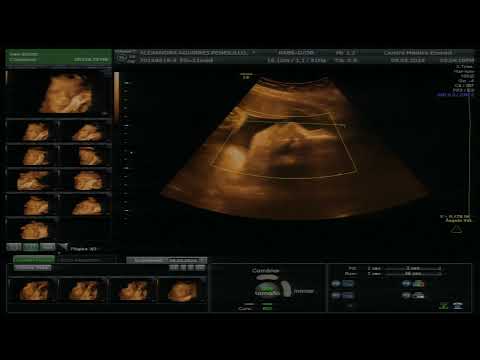Select third thumbnail in bottom clipboard strip

(x=133, y=290)
